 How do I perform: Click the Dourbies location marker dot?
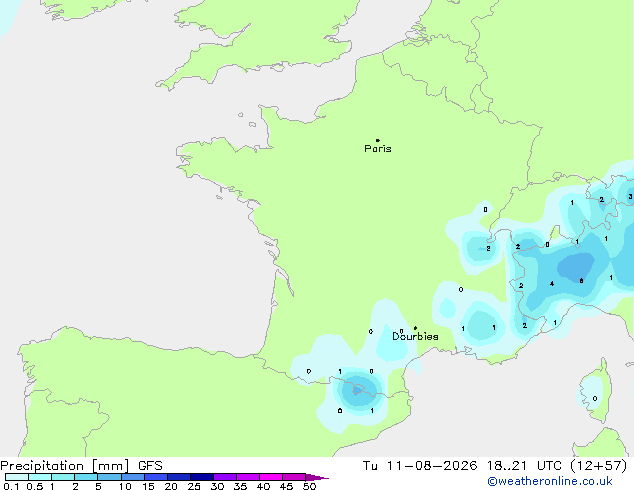click(415, 328)
